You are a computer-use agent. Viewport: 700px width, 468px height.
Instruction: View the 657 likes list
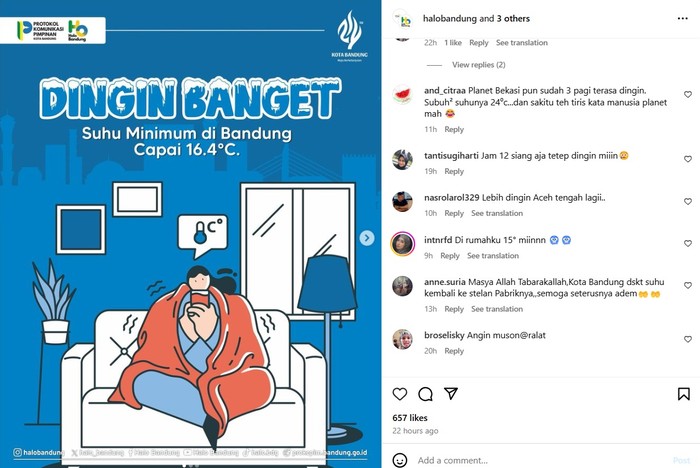click(410, 418)
